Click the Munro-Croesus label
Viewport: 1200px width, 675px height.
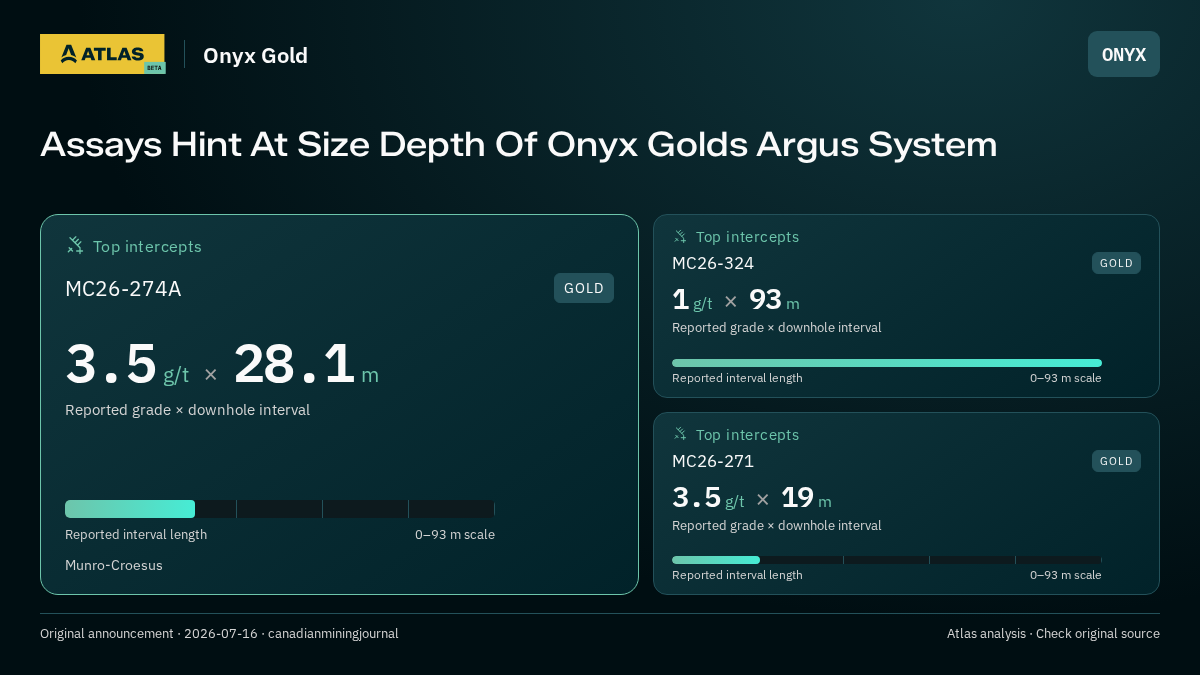[114, 565]
